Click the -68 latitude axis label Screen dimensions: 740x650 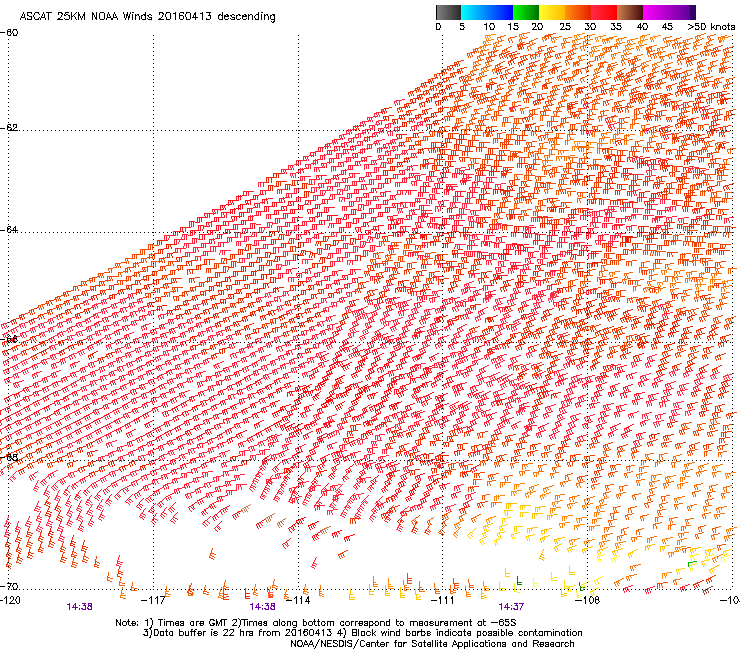pos(9,457)
